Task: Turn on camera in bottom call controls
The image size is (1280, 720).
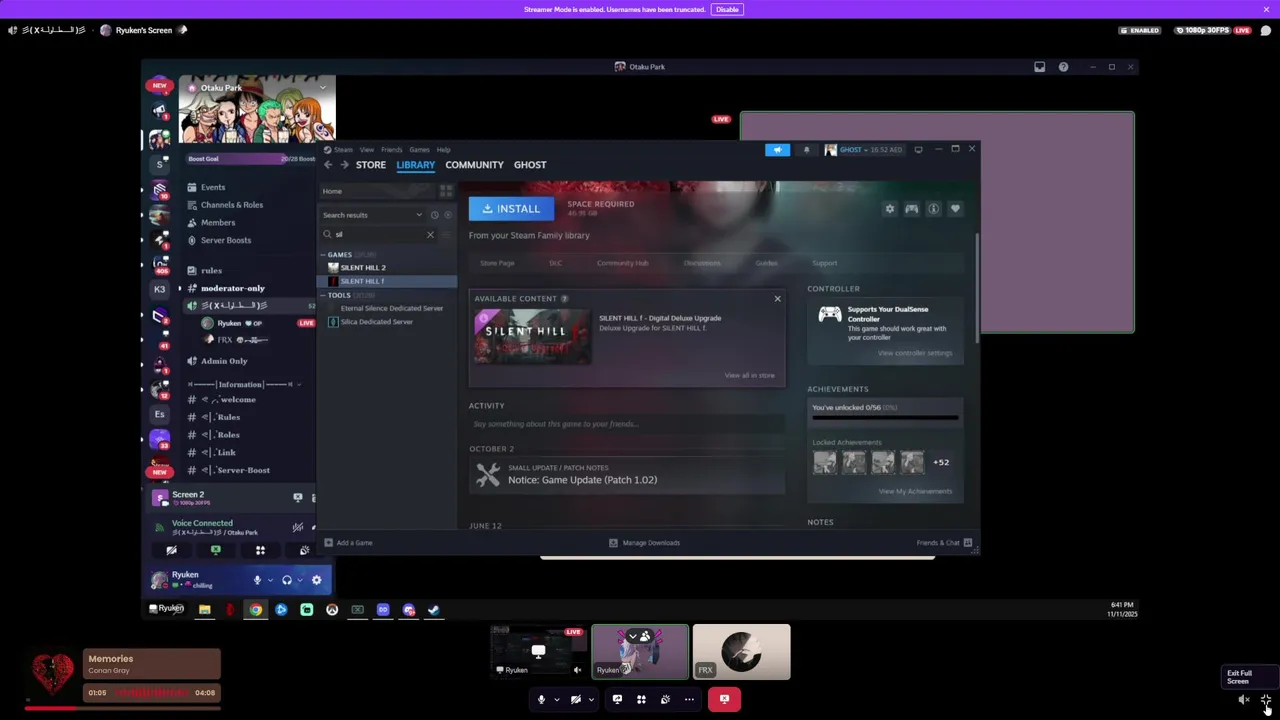Action: tap(575, 699)
